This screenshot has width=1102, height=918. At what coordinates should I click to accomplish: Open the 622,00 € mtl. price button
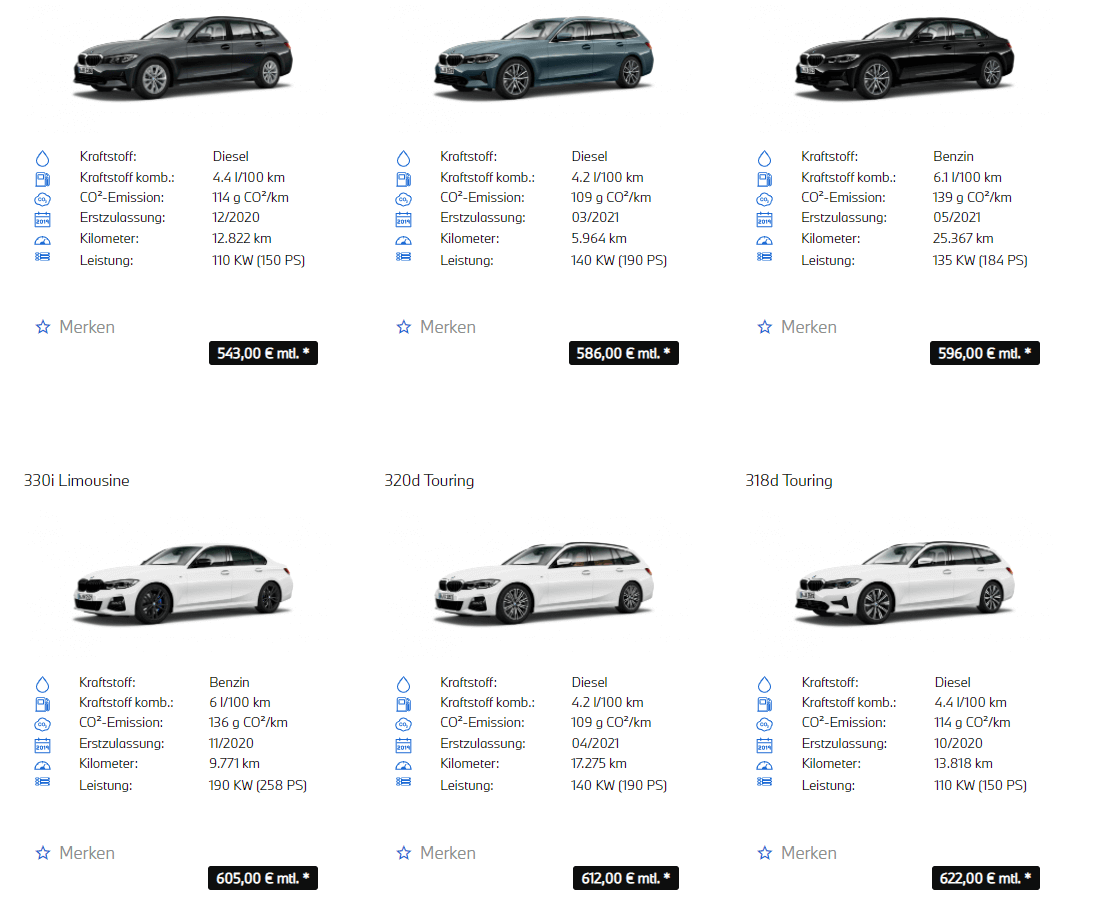(x=986, y=878)
